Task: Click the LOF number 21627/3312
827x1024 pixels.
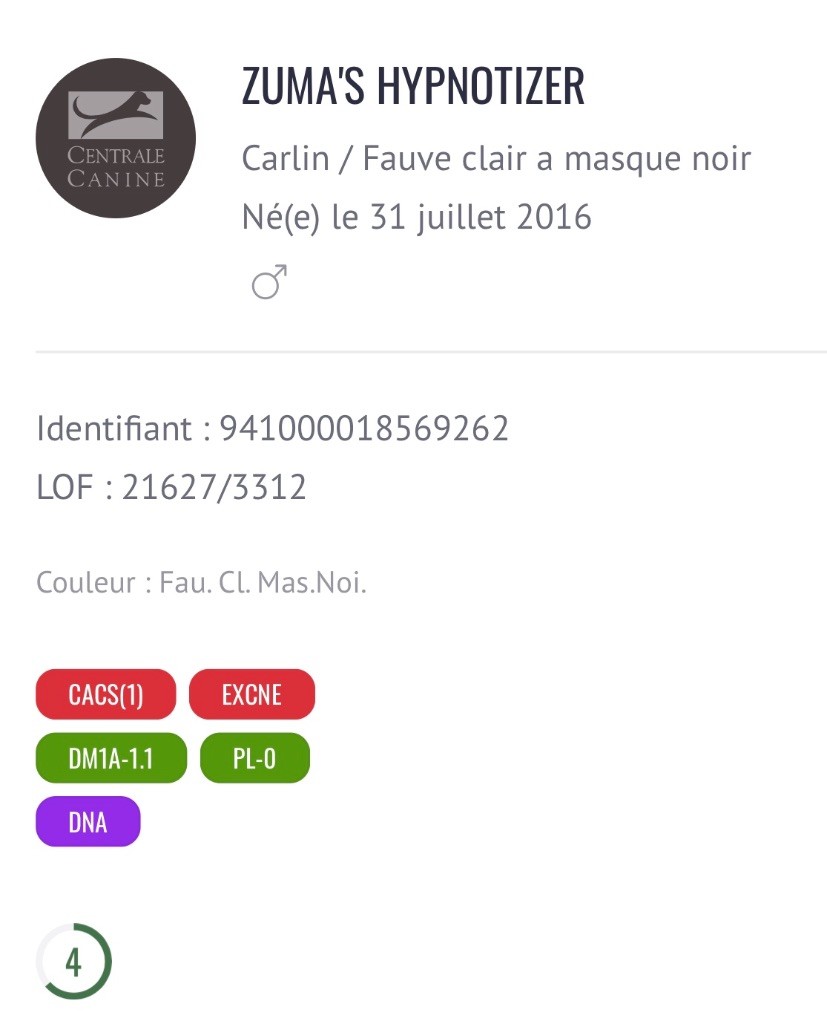Action: click(214, 487)
